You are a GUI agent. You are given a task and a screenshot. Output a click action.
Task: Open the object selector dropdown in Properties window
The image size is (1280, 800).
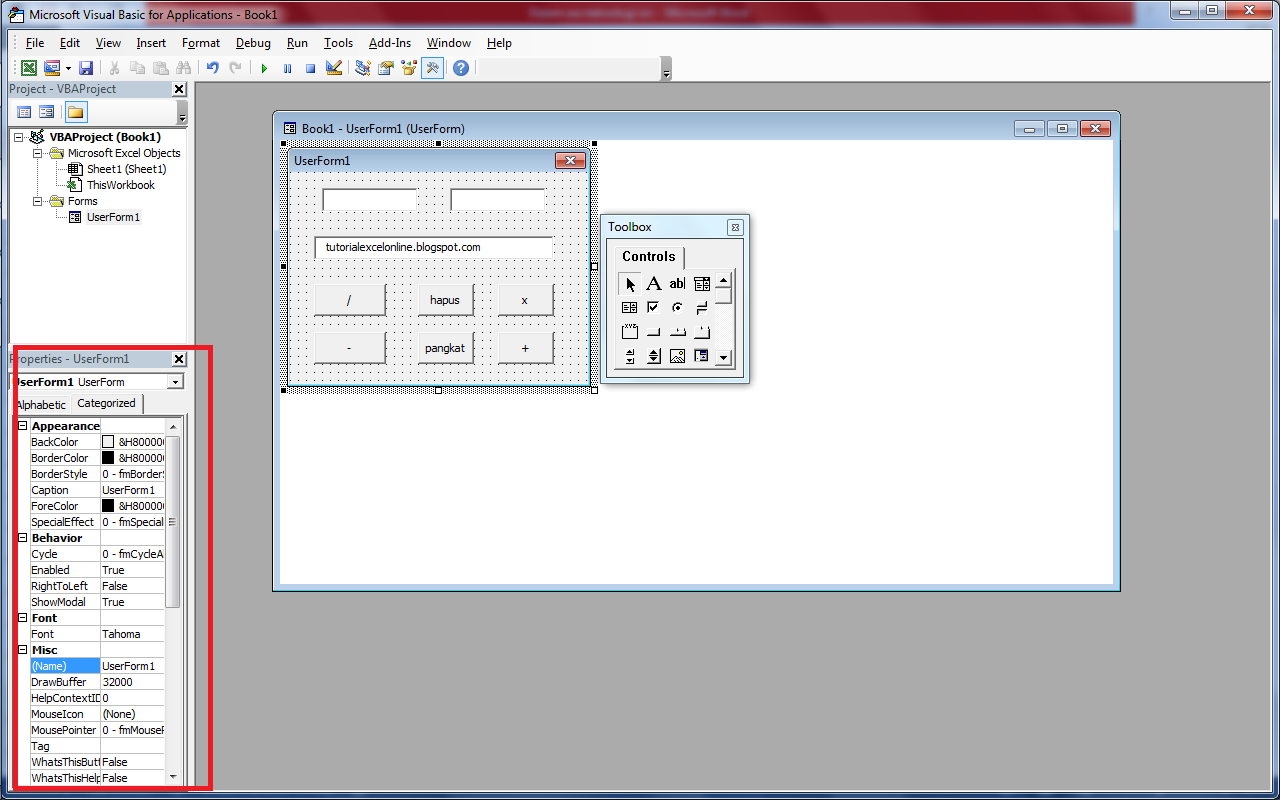[x=176, y=381]
